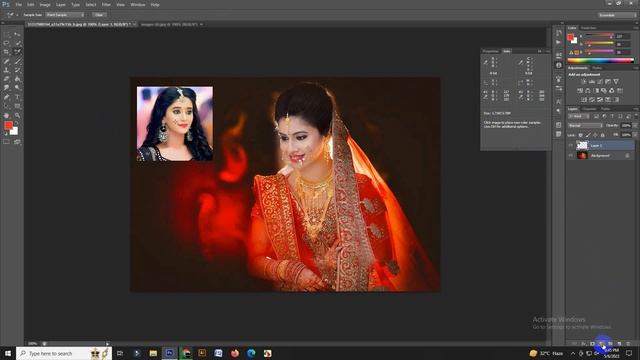Switch to the Swatches tab
This screenshot has height=360, width=640.
[589, 28]
